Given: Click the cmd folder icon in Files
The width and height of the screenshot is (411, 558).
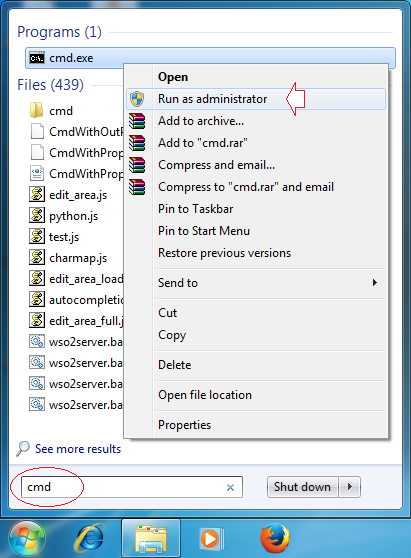Looking at the screenshot, I should click(36, 111).
